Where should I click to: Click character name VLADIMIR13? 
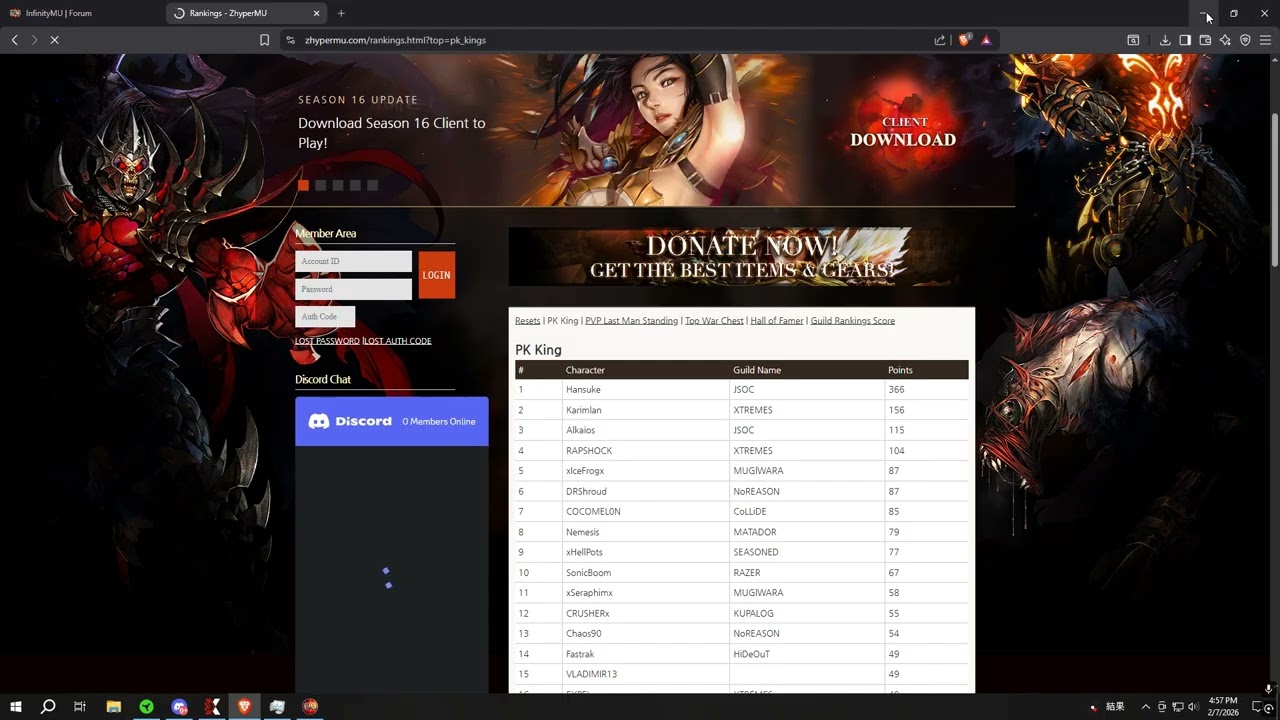tap(591, 674)
